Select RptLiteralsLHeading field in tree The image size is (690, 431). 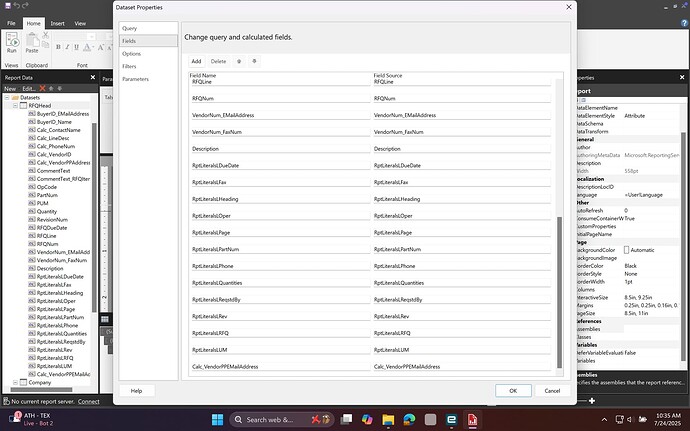pos(60,293)
